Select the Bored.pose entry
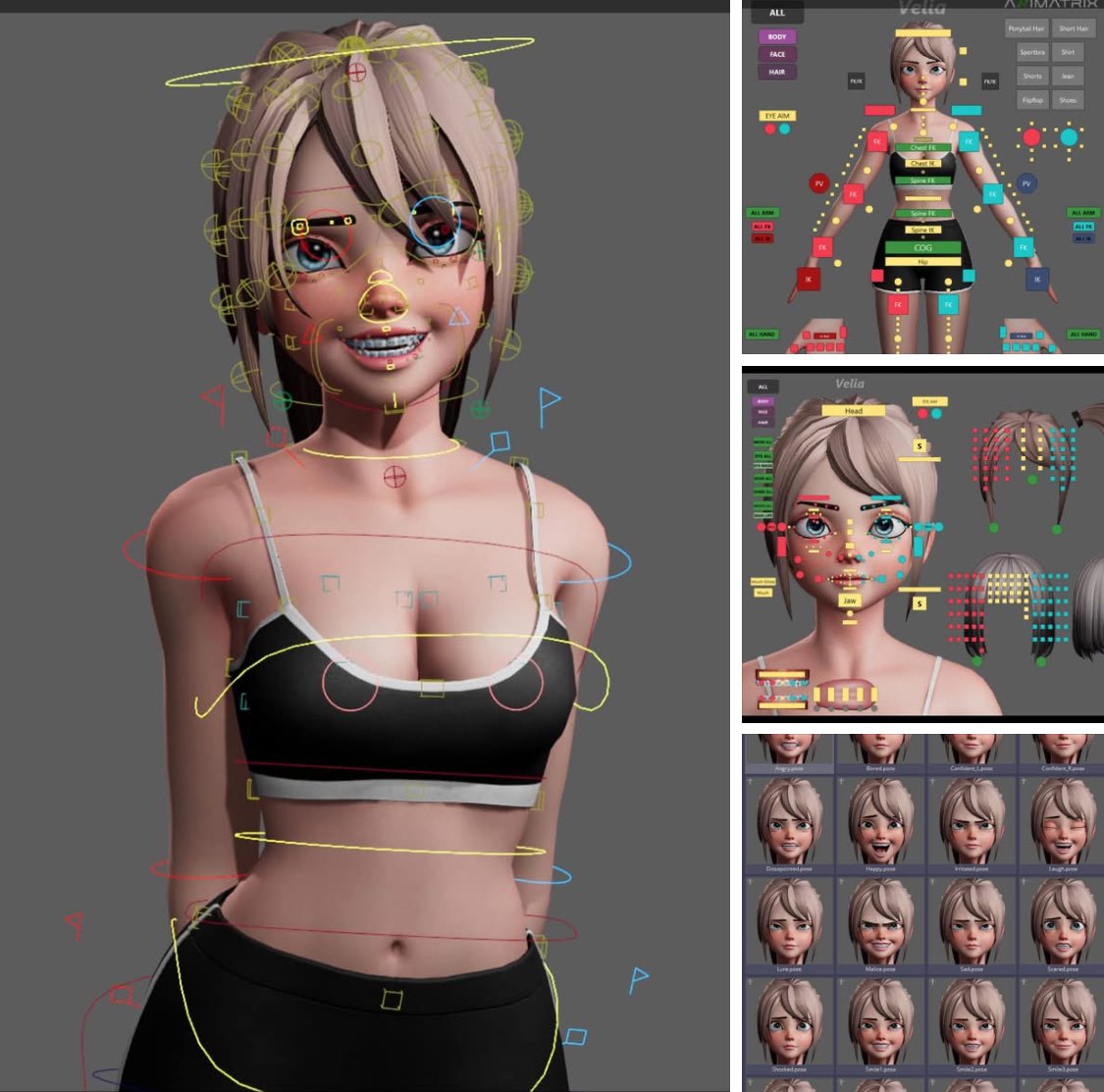This screenshot has height=1092, width=1104. coord(880,754)
